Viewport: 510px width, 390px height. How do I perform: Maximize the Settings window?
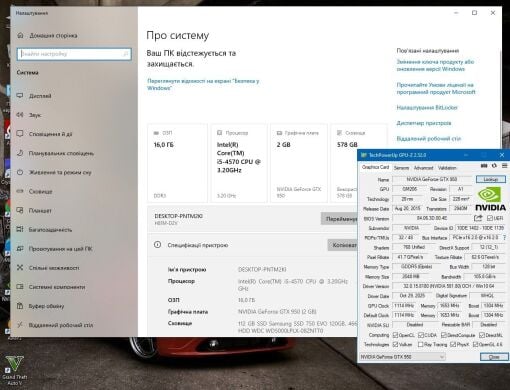click(x=474, y=13)
